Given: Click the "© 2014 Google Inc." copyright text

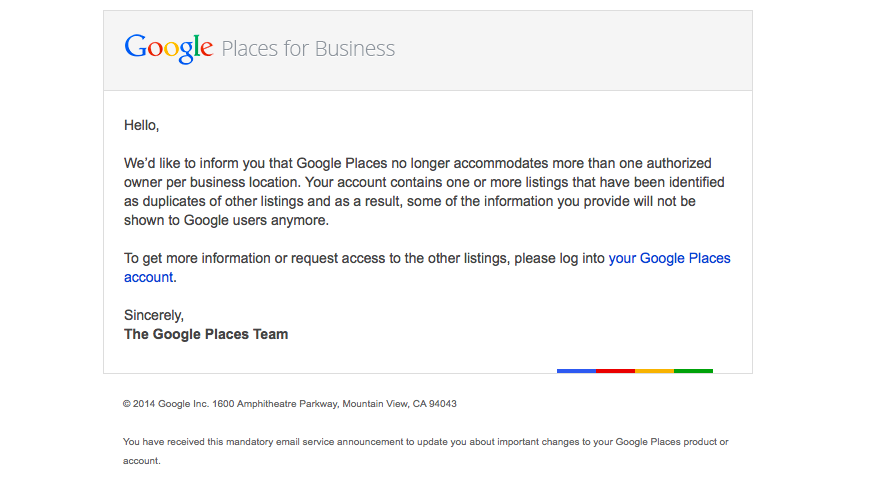Looking at the screenshot, I should click(166, 403).
